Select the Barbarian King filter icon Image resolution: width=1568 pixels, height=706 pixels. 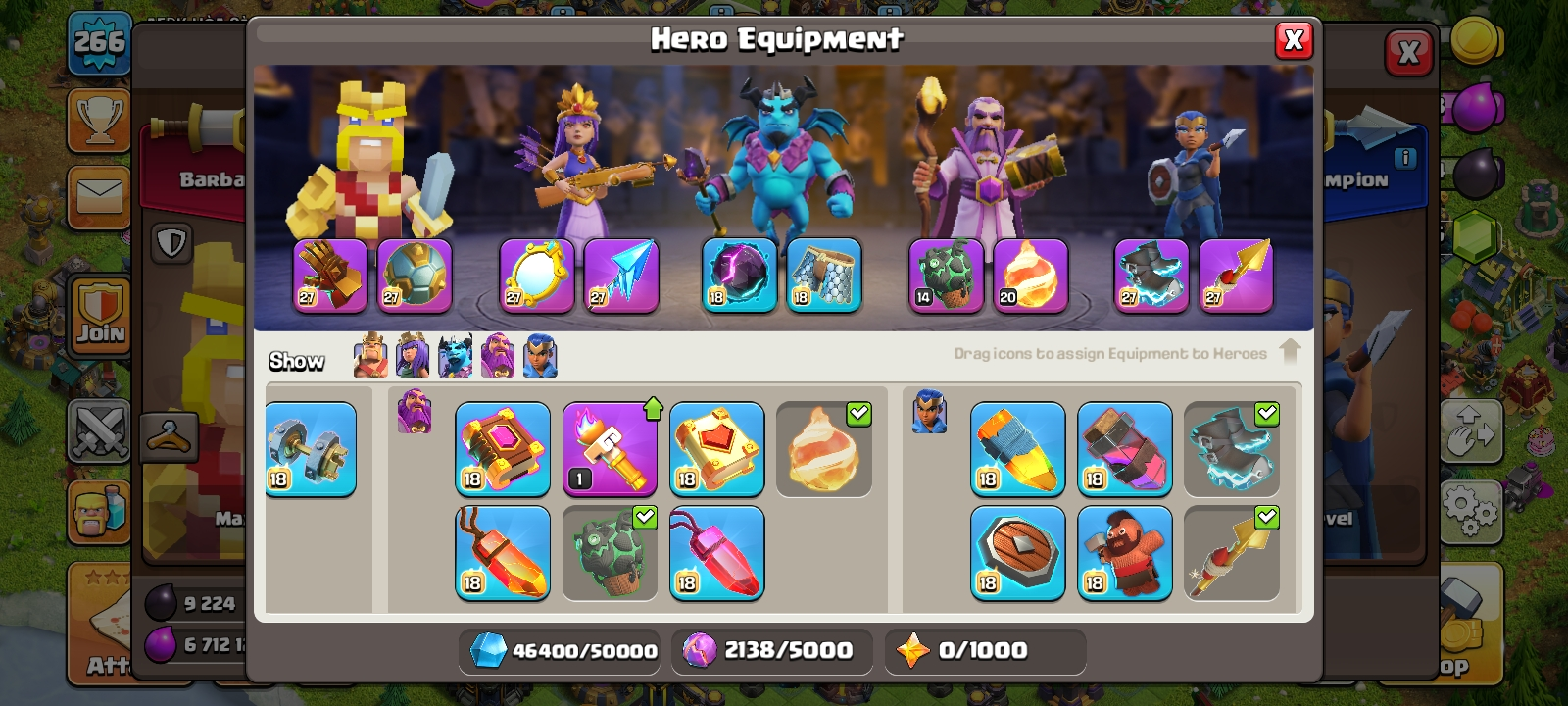click(x=370, y=355)
